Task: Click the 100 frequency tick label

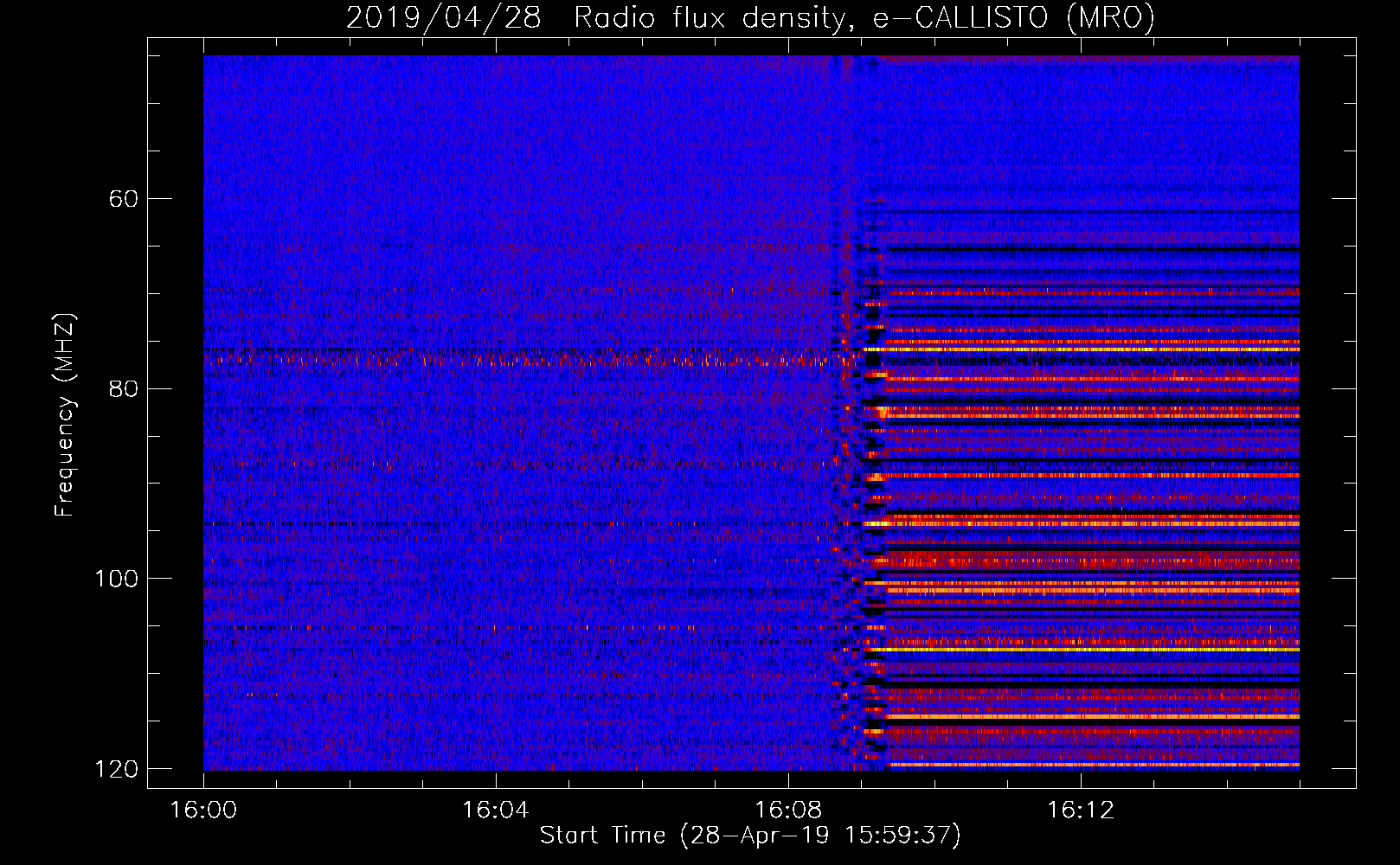Action: point(116,578)
